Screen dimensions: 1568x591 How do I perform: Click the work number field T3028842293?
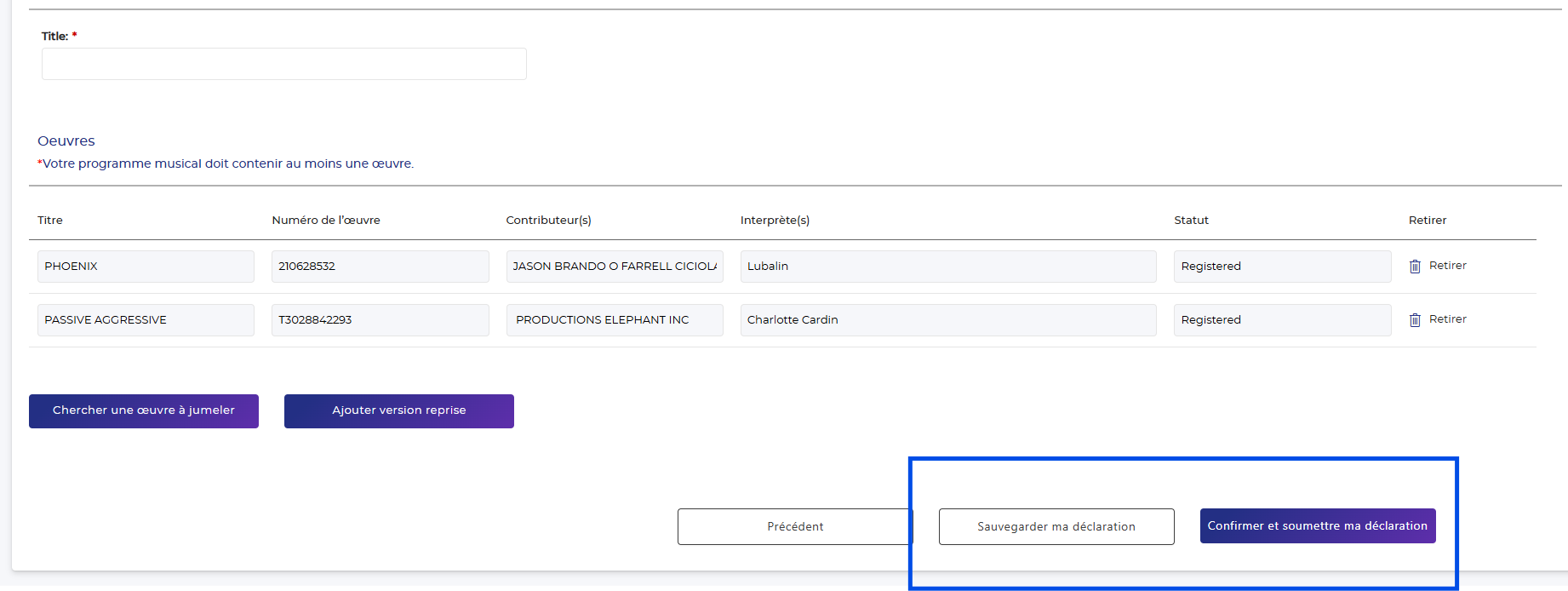pyautogui.click(x=380, y=320)
